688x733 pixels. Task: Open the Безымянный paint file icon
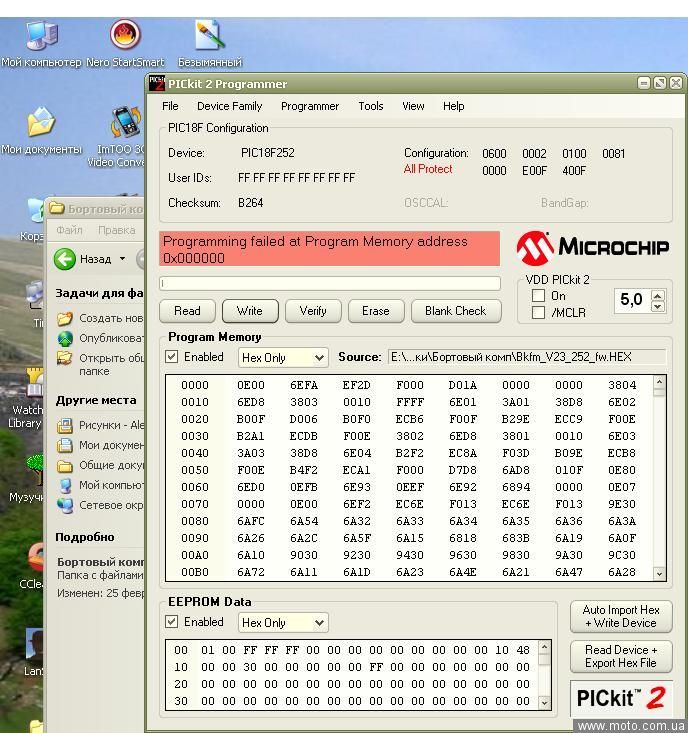click(x=209, y=35)
